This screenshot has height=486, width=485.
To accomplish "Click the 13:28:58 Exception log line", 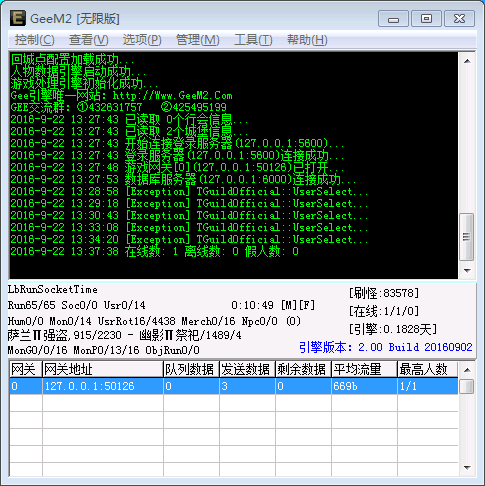I will tap(189, 191).
